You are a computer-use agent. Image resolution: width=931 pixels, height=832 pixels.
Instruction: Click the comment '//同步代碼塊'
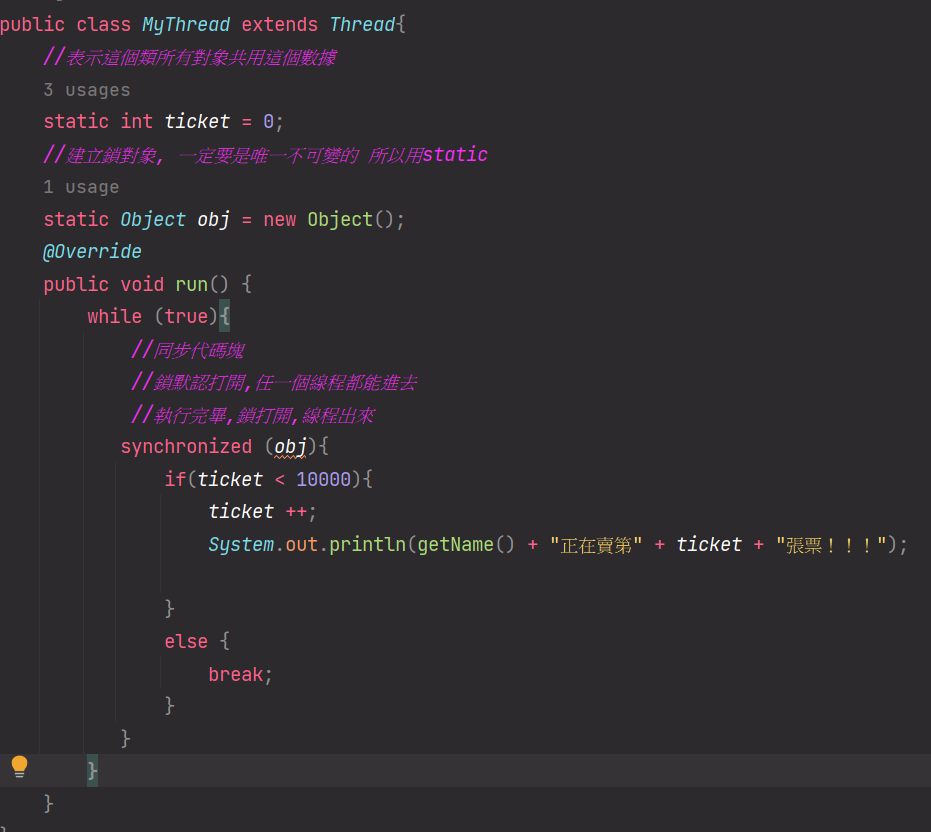coord(187,350)
